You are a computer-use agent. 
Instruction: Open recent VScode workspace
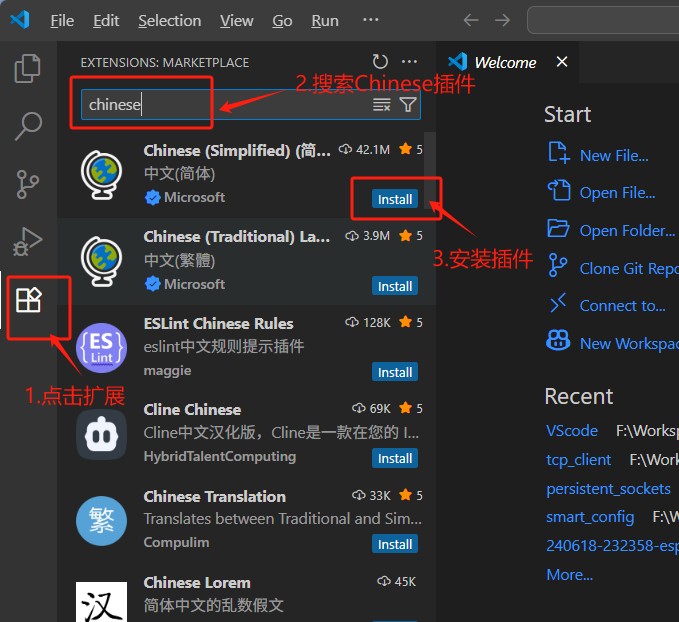pyautogui.click(x=572, y=431)
